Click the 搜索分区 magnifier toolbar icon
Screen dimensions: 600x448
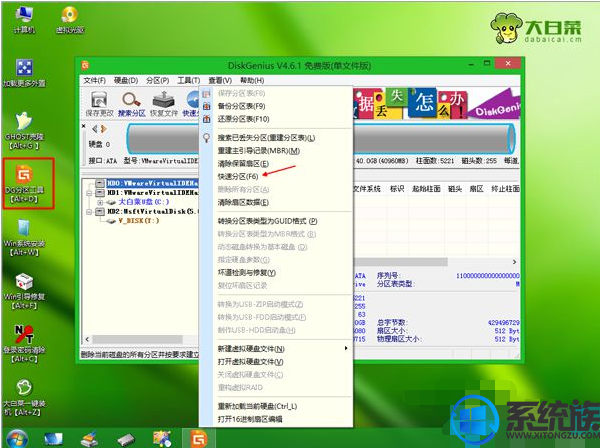coord(131,104)
